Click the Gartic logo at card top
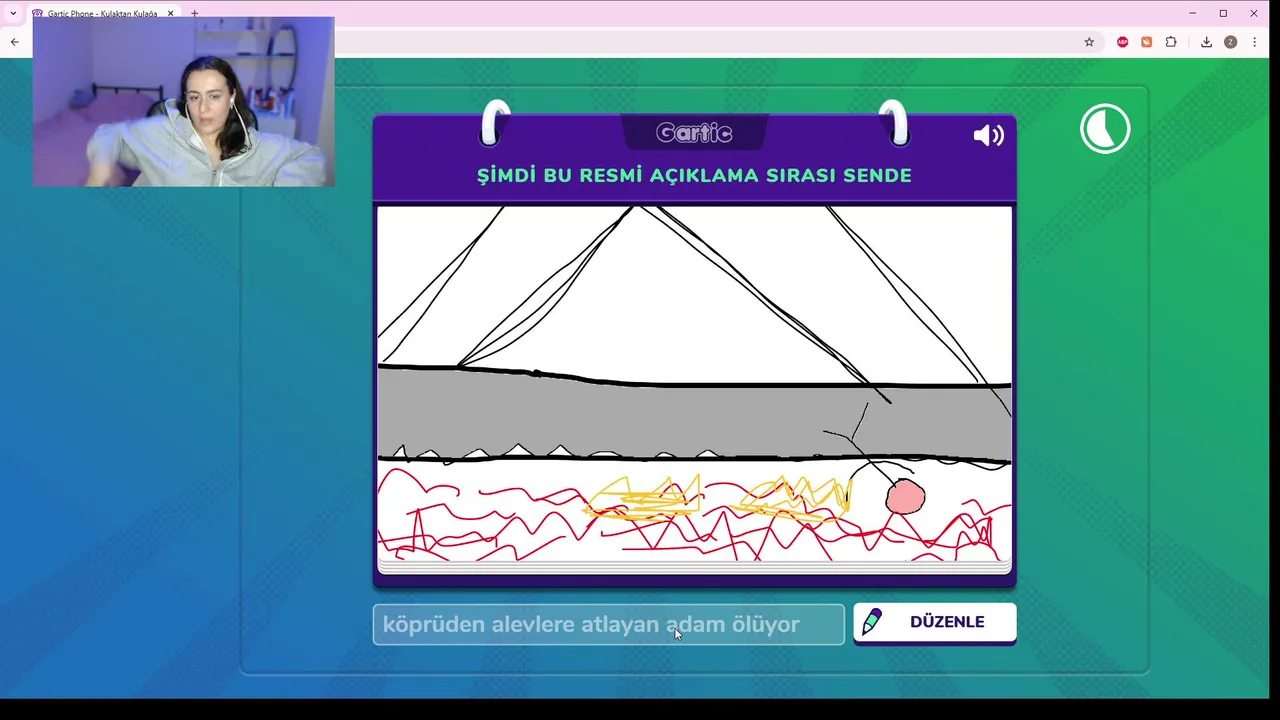Image resolution: width=1280 pixels, height=720 pixels. (694, 133)
